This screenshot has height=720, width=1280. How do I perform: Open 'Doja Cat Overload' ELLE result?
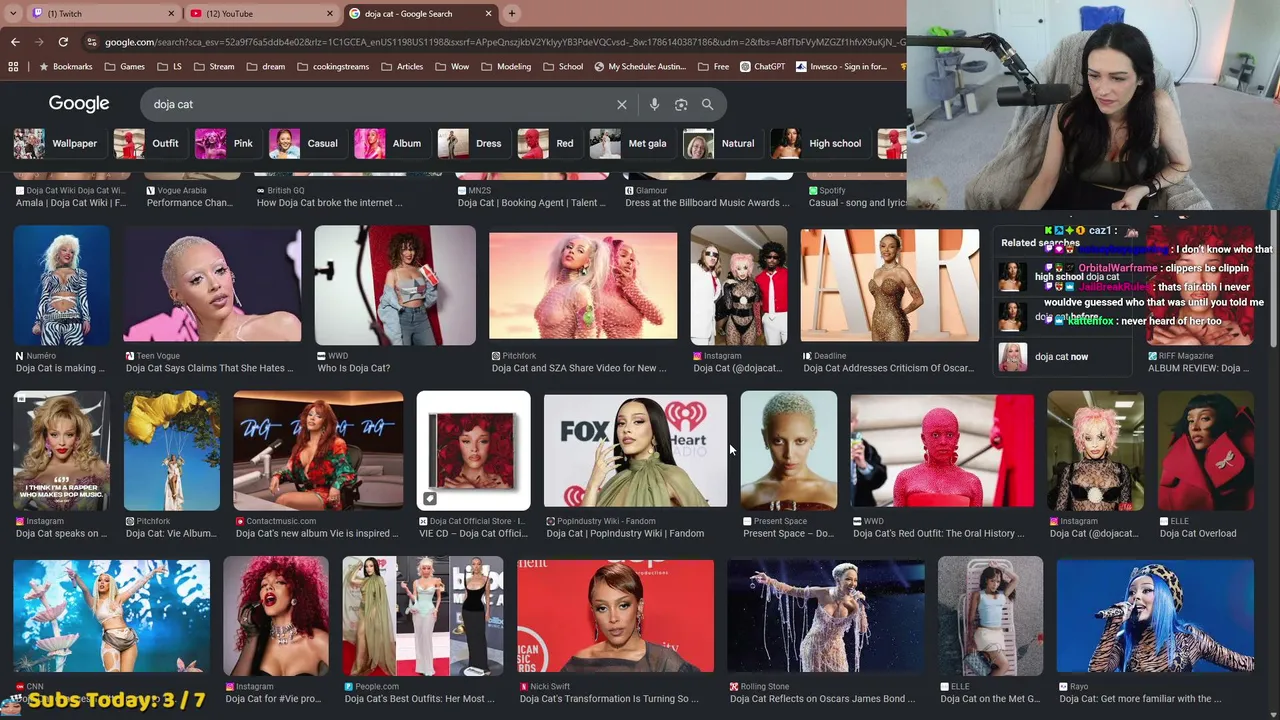1198,533
